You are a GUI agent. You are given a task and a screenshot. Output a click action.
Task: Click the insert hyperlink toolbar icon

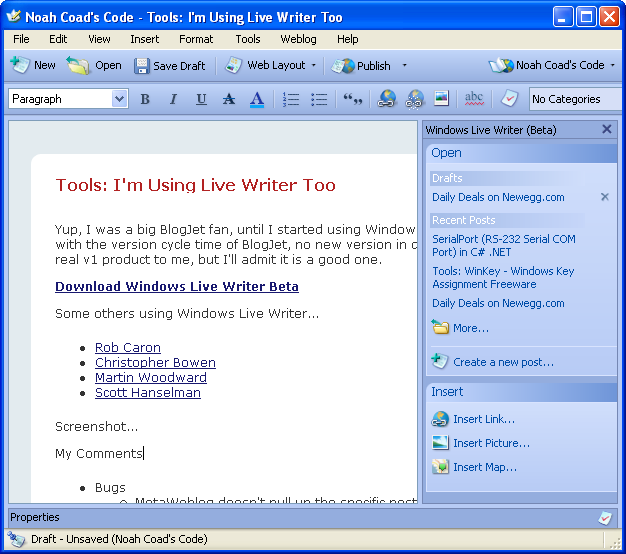pyautogui.click(x=386, y=99)
